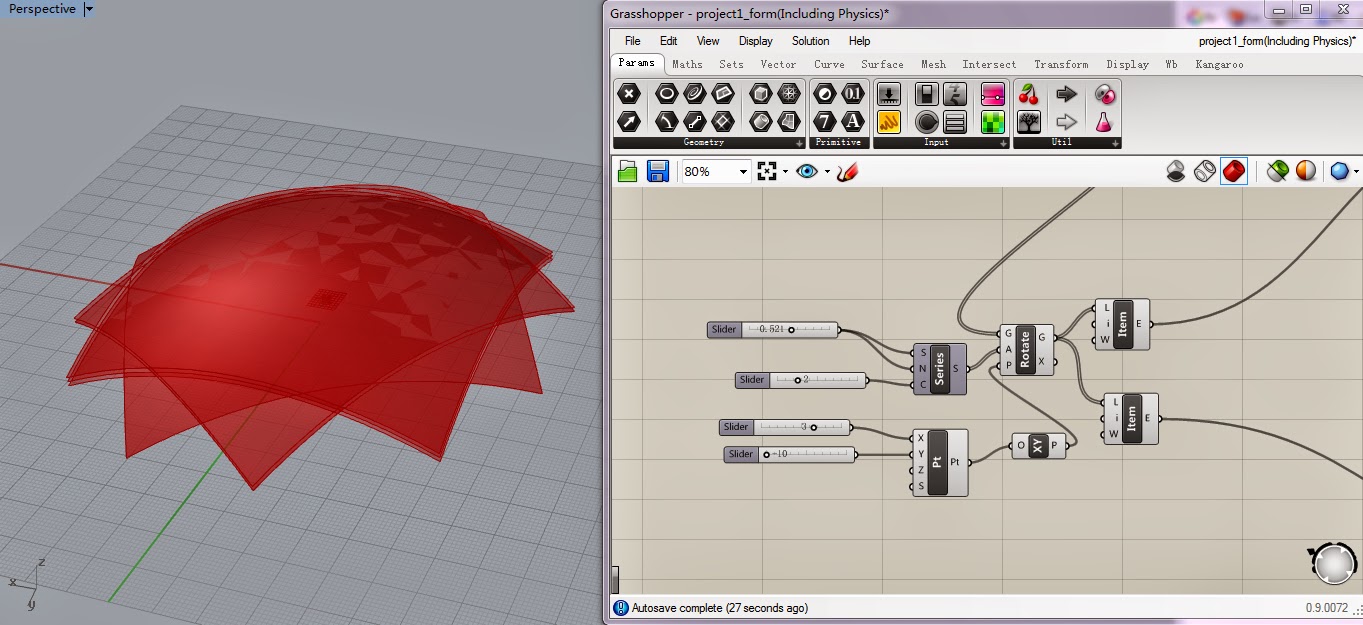Open preview mesh quality dropdown arrow
The width and height of the screenshot is (1363, 625).
coord(1356,172)
